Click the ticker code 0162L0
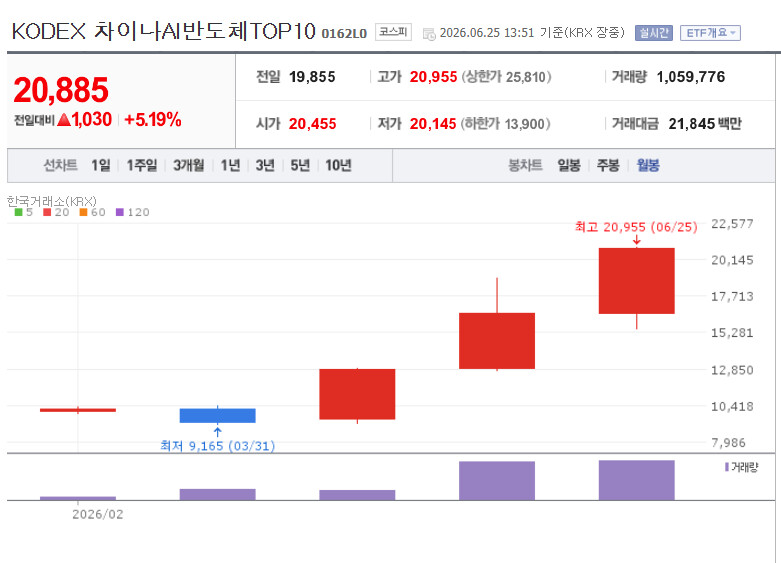 pyautogui.click(x=344, y=33)
